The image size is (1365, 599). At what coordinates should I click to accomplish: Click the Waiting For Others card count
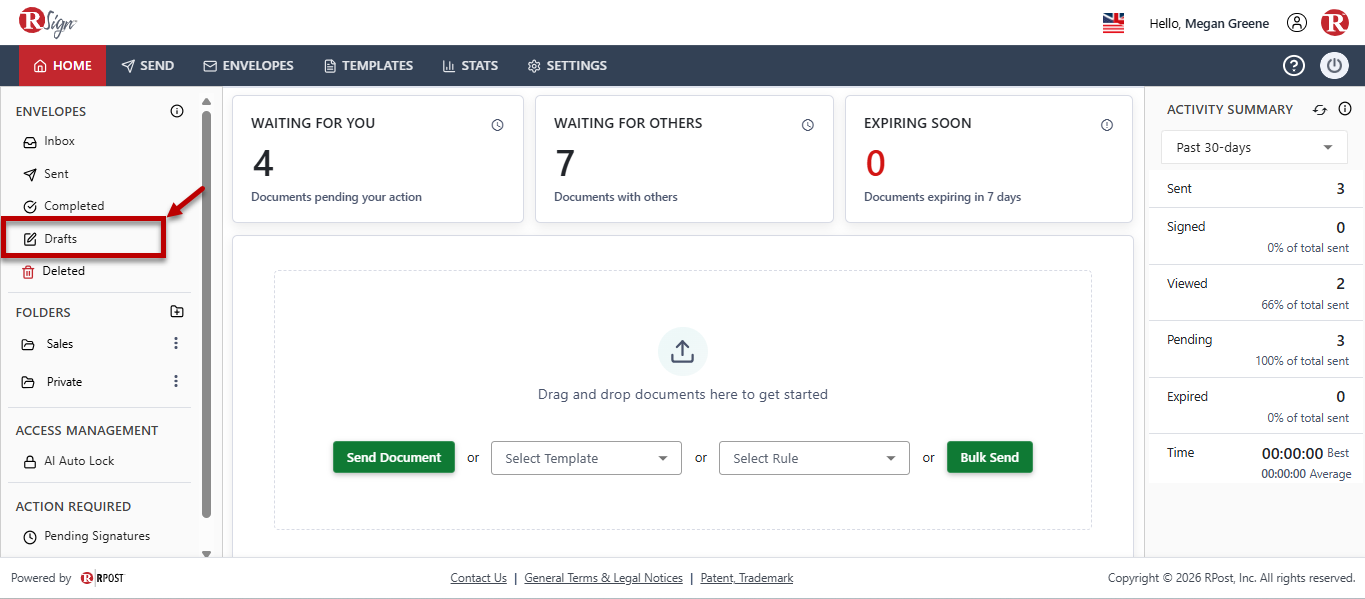coord(565,163)
